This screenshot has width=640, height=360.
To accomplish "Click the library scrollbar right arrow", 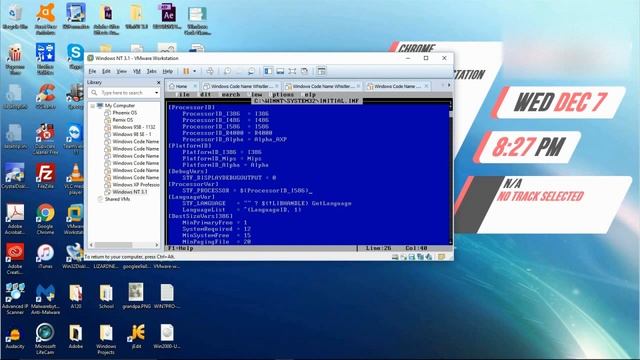I will click(157, 245).
